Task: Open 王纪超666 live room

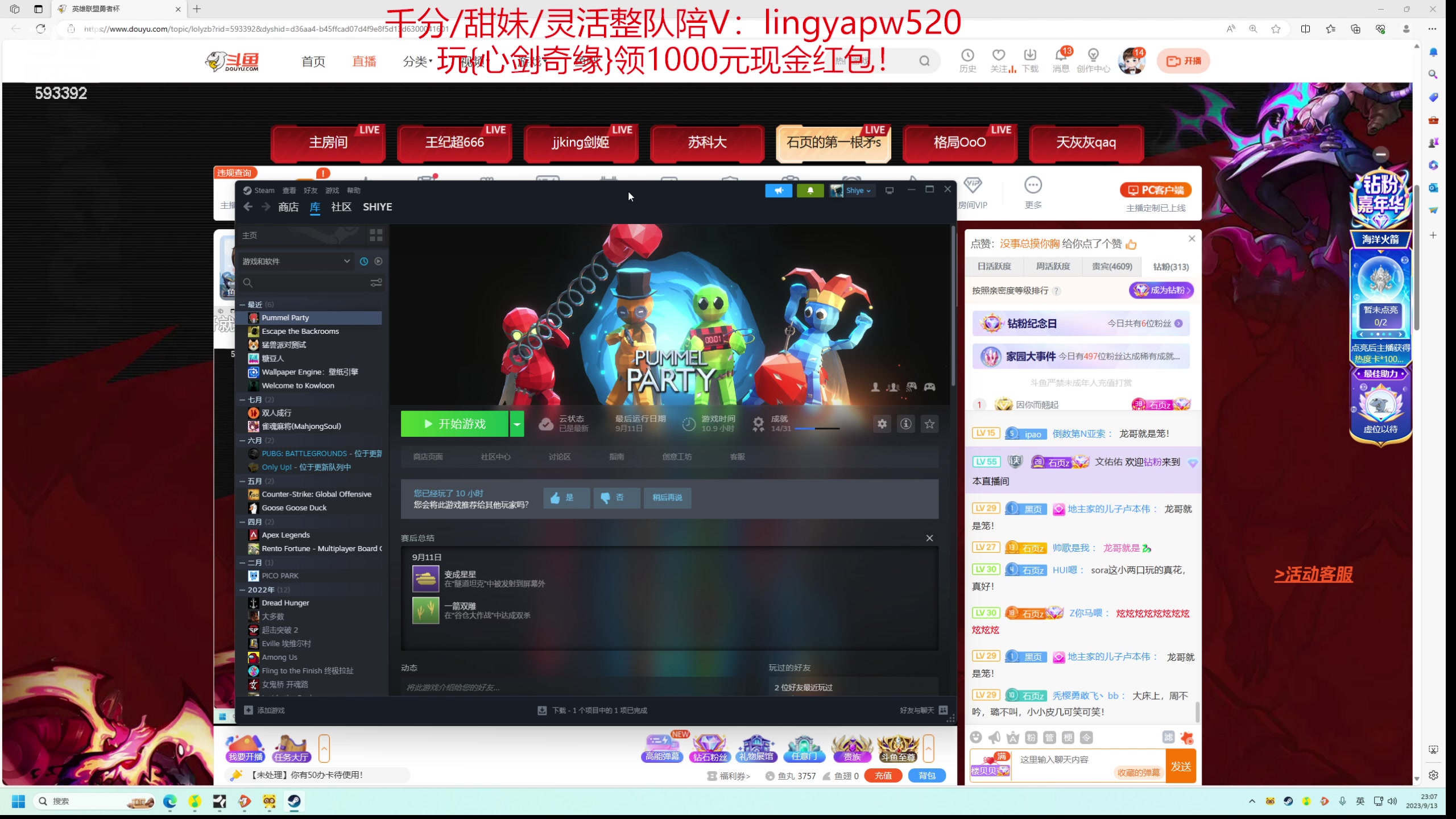Action: [454, 143]
